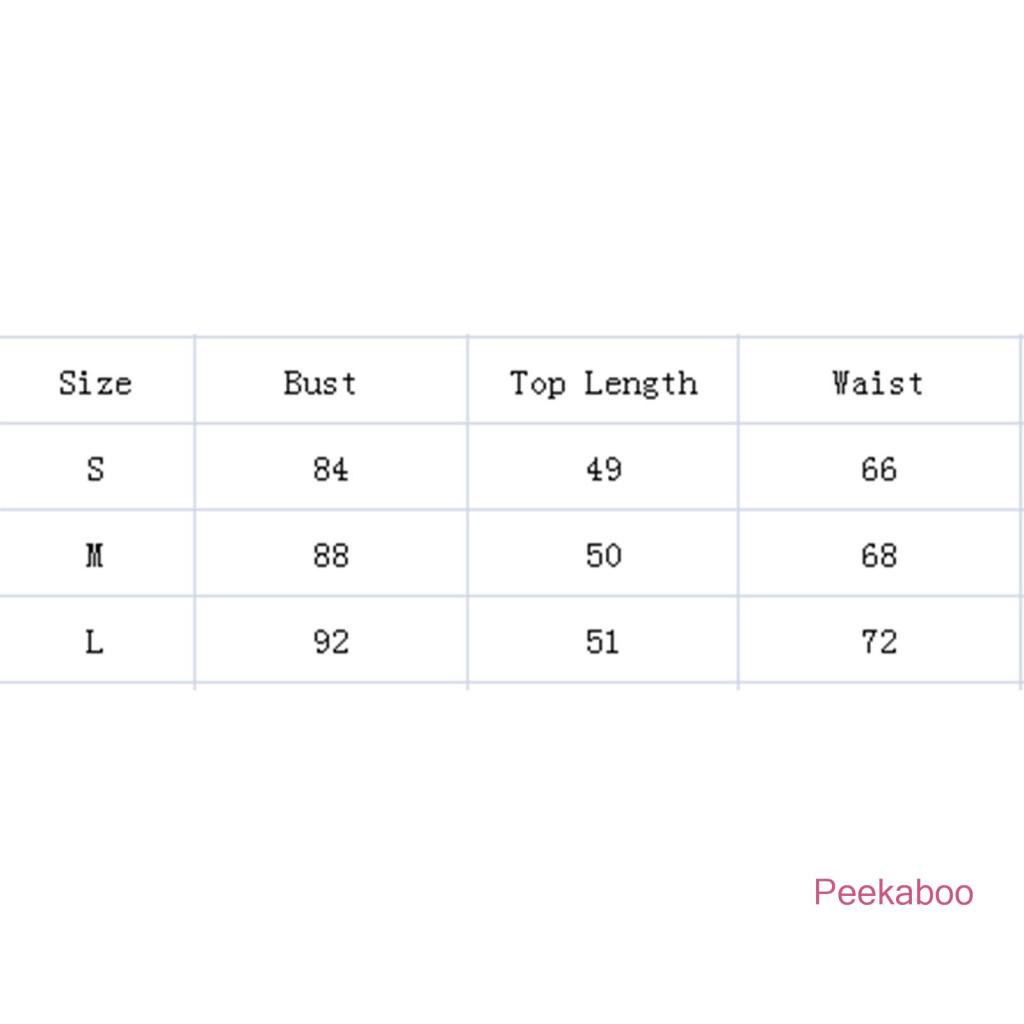
Task: Select bust value 84 cell
Action: point(330,469)
